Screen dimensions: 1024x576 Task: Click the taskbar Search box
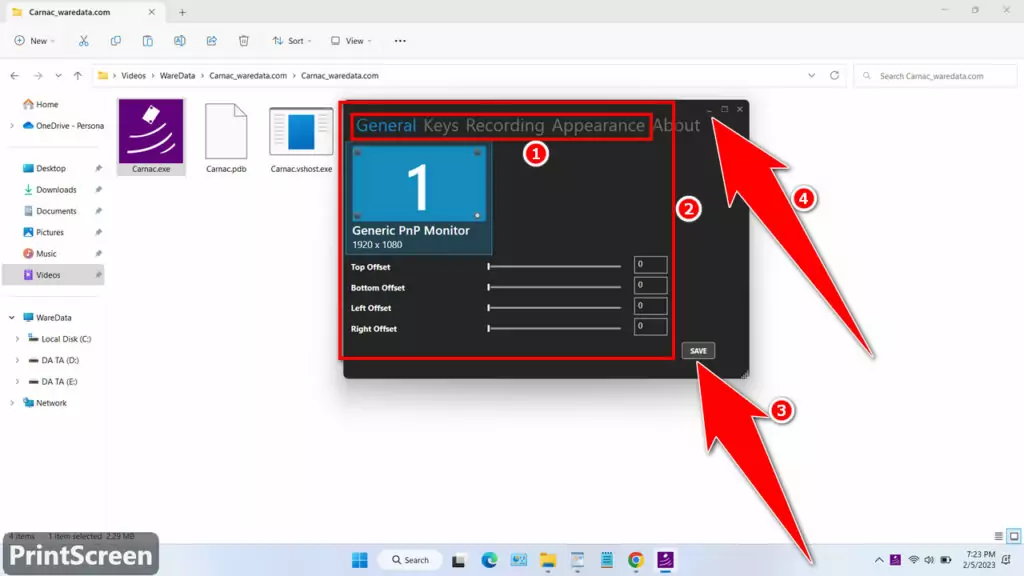(410, 560)
